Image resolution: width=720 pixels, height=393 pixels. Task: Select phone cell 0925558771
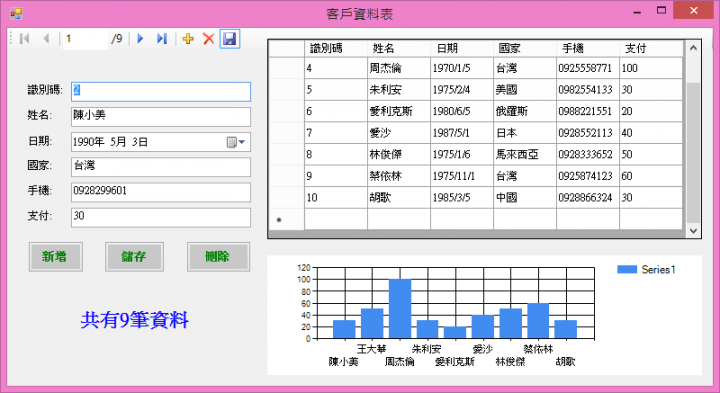point(588,68)
